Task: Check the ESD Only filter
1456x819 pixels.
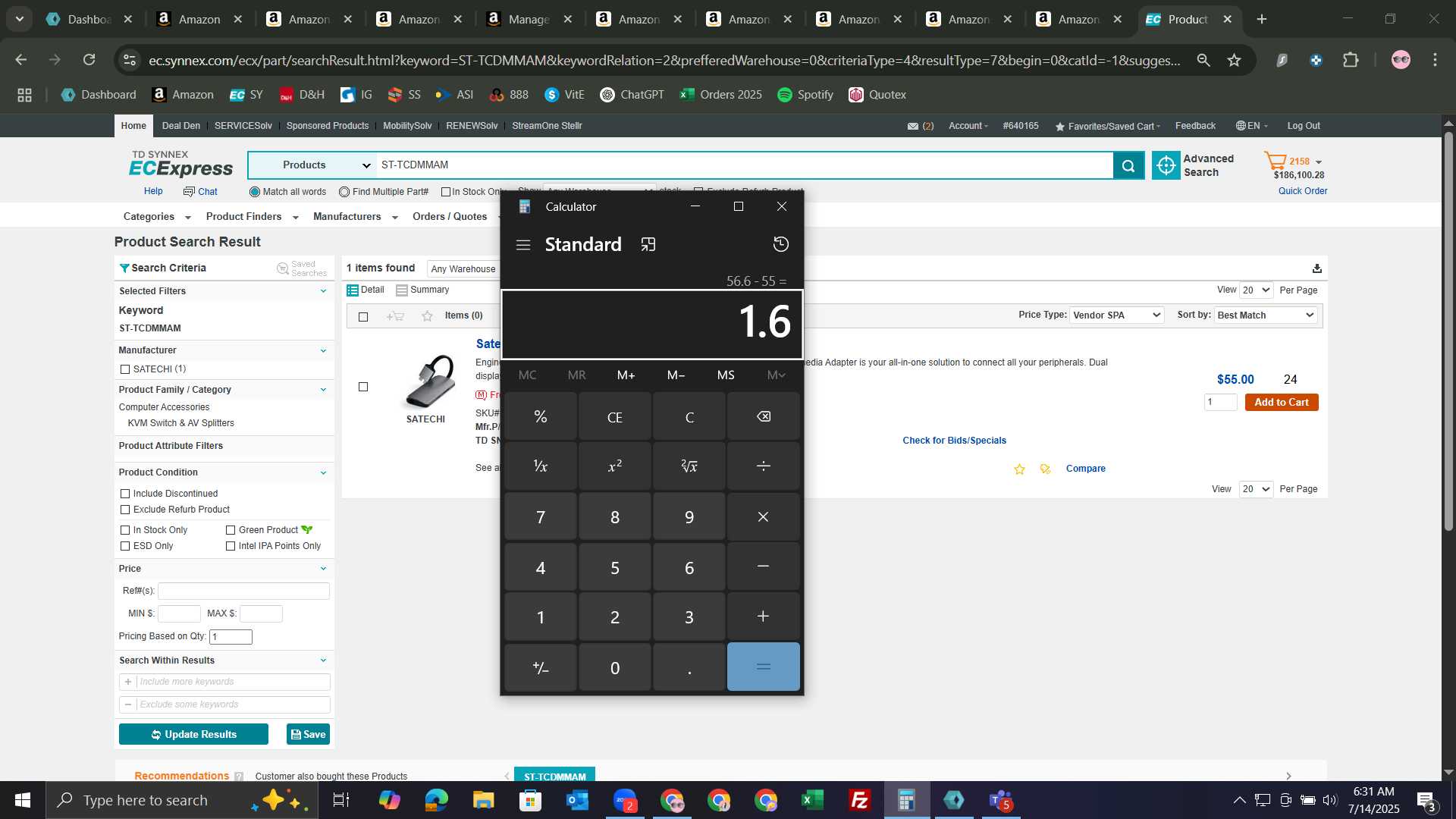Action: pos(125,546)
